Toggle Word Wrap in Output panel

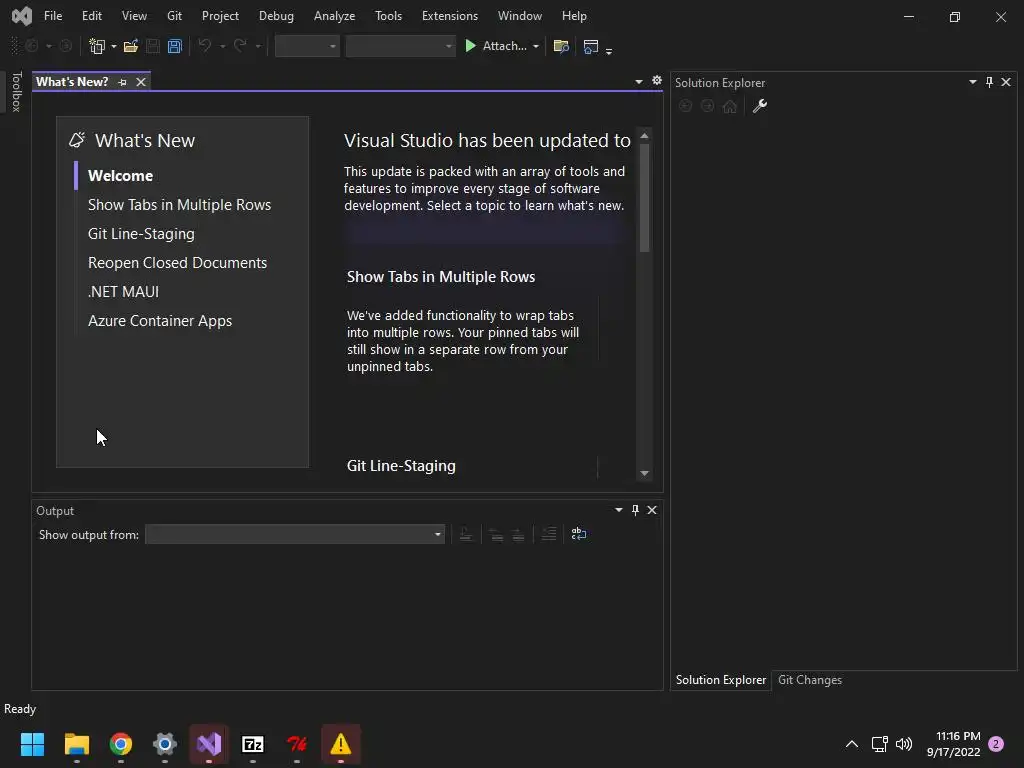(x=579, y=534)
